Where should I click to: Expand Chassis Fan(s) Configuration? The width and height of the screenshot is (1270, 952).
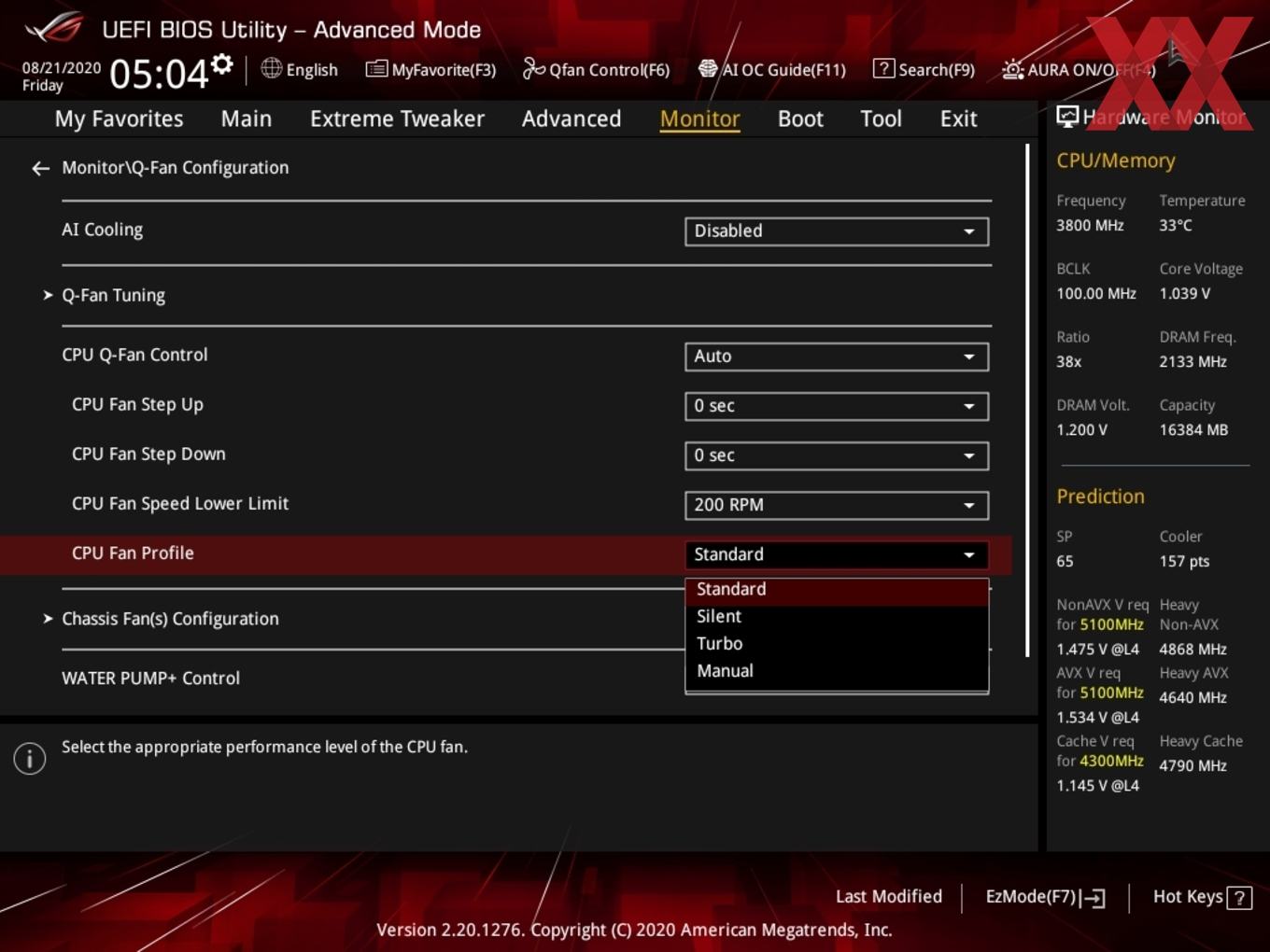[x=161, y=619]
